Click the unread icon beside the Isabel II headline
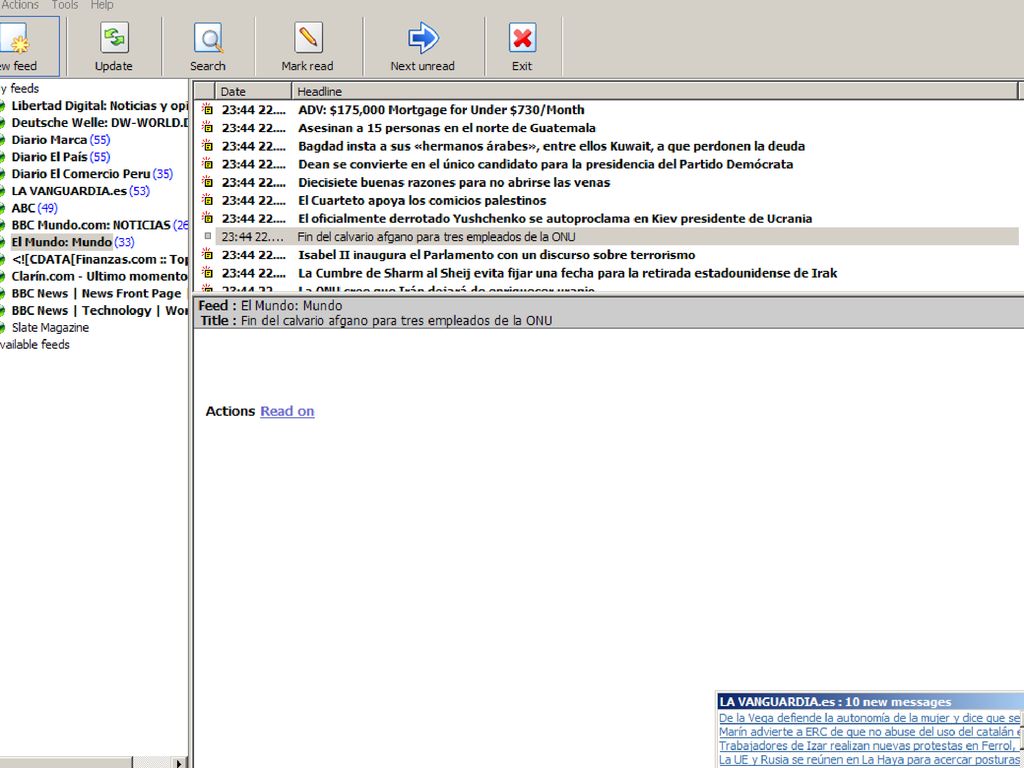The image size is (1024, 768). point(208,255)
